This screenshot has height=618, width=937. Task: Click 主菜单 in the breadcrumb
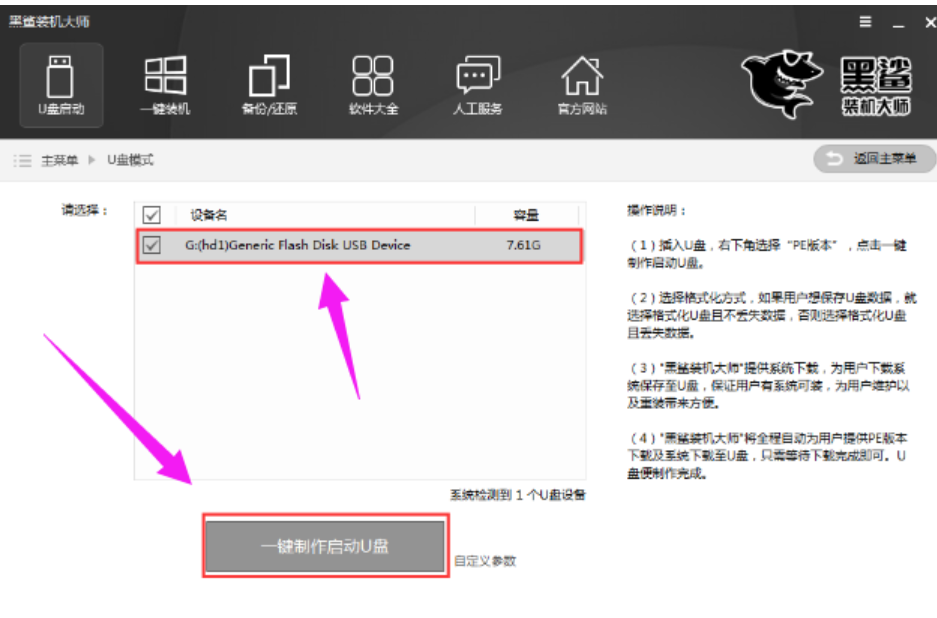59,160
